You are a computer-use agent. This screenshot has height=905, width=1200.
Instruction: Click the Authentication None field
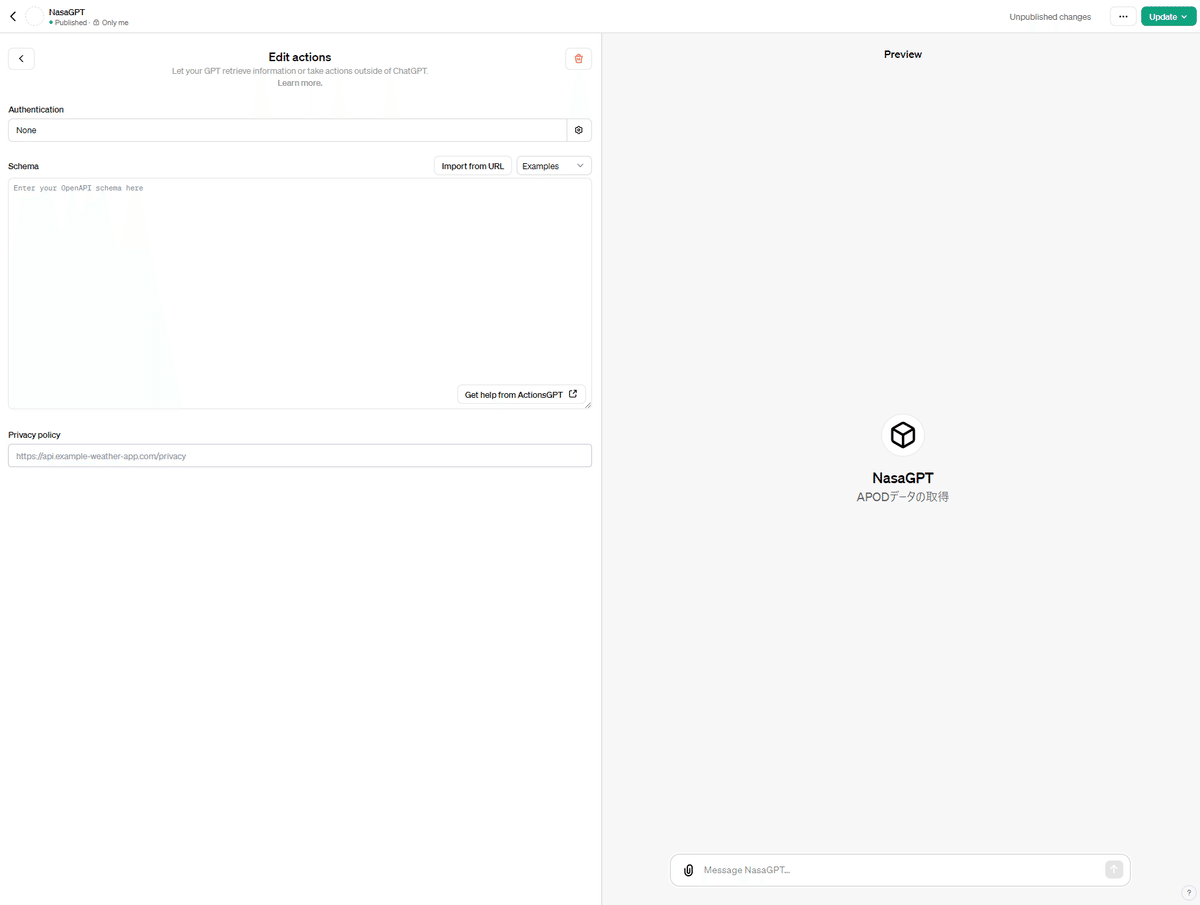point(287,130)
